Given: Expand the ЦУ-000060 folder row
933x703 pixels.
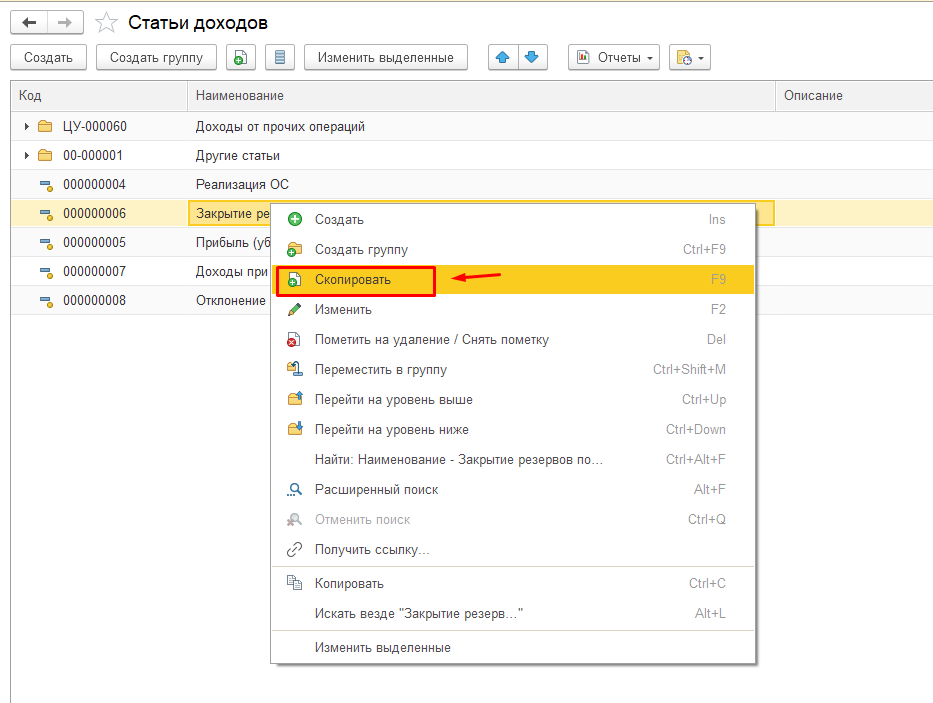Looking at the screenshot, I should pos(26,126).
